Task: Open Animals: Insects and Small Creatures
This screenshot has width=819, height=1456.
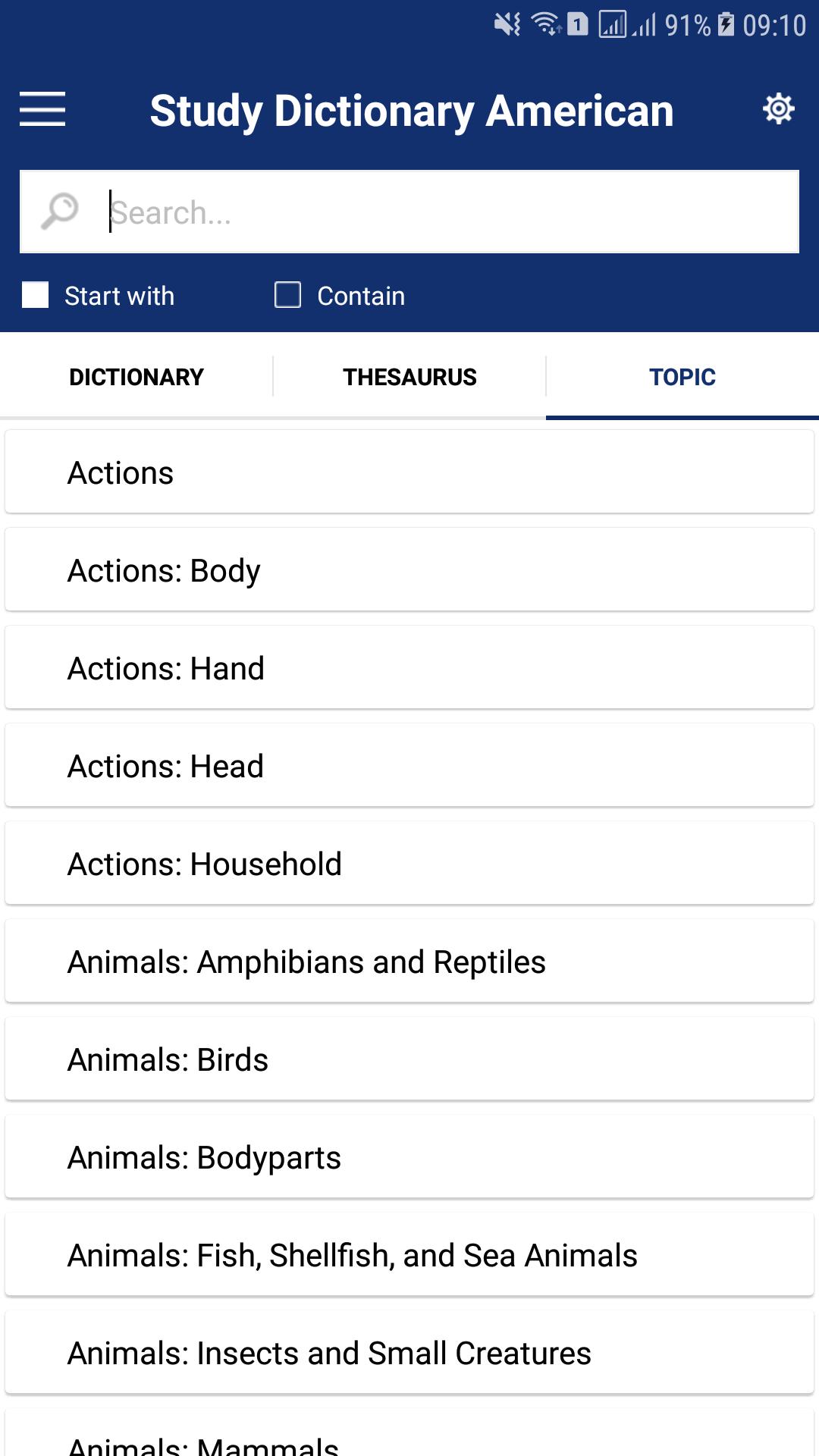Action: tap(409, 1352)
